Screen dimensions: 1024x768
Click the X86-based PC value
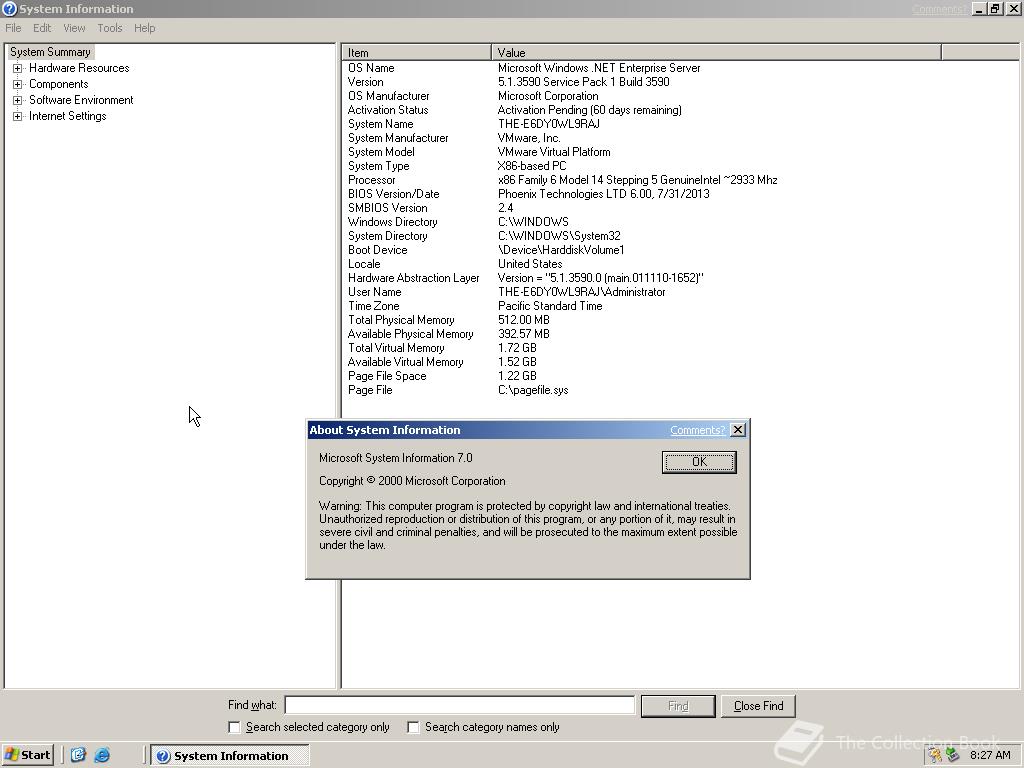pos(532,166)
